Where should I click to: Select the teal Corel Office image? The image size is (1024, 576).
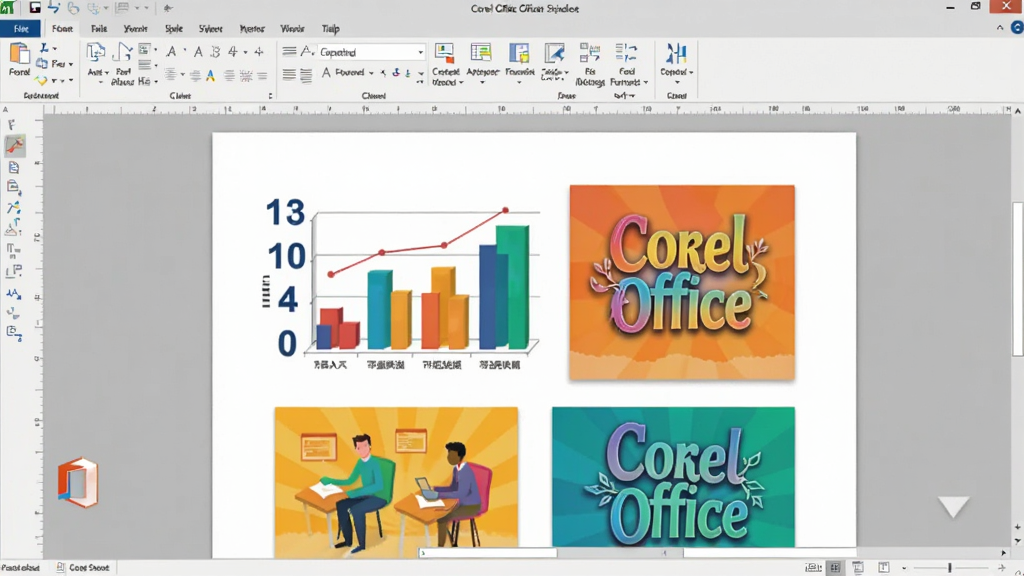tap(673, 477)
